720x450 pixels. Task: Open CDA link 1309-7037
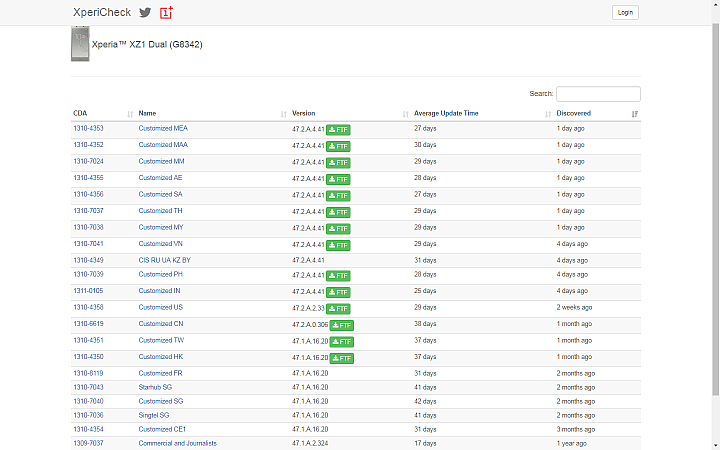pyautogui.click(x=89, y=444)
